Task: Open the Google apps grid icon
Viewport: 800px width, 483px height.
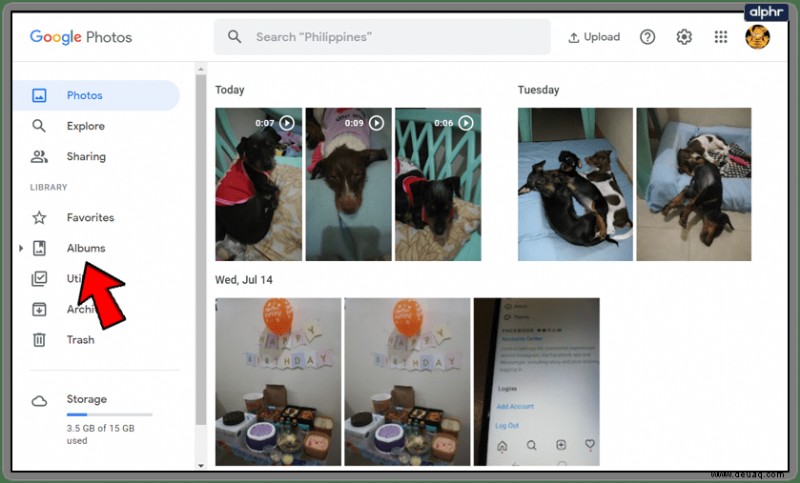Action: [721, 37]
